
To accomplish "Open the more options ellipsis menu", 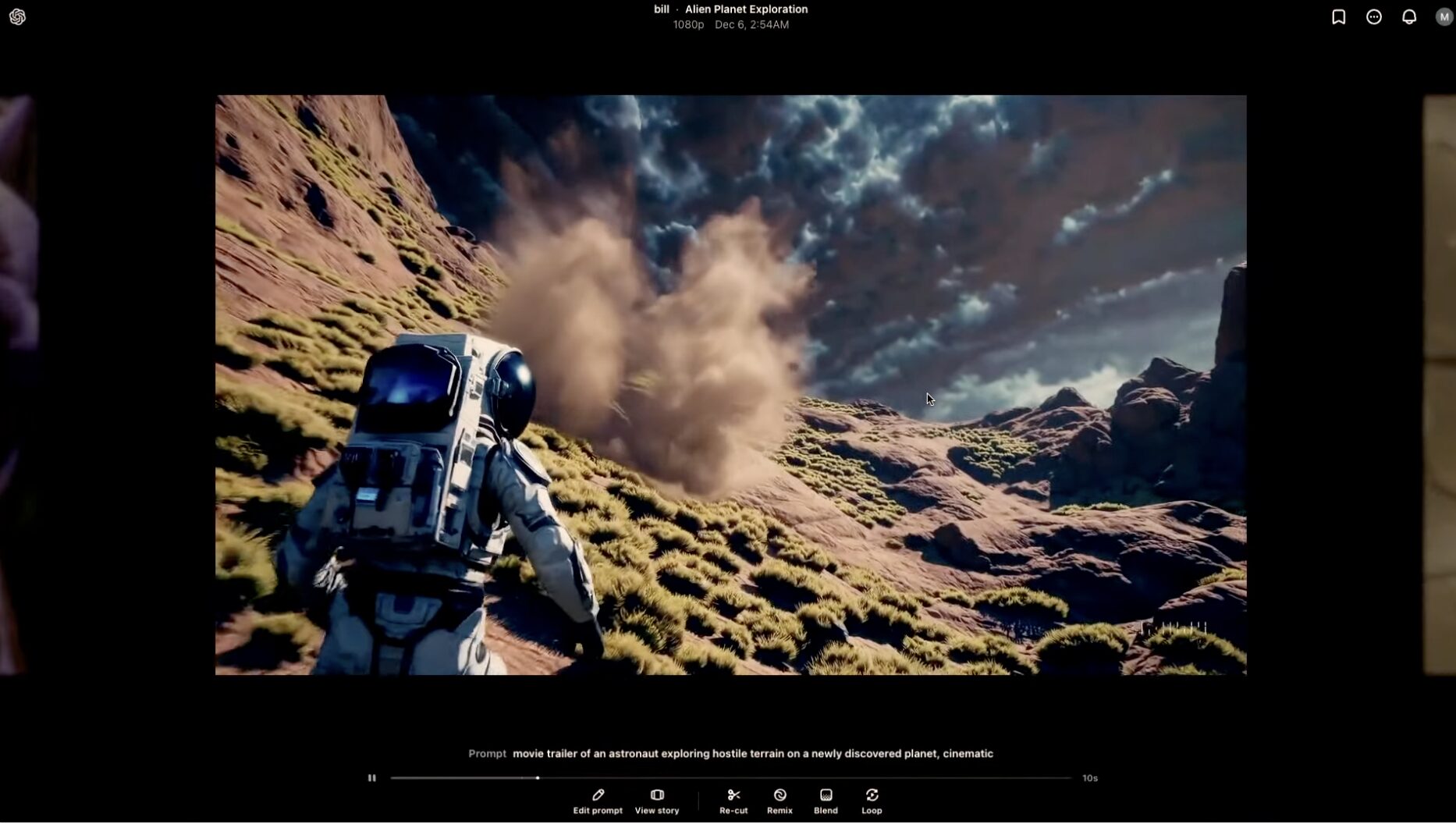I will tap(1374, 16).
